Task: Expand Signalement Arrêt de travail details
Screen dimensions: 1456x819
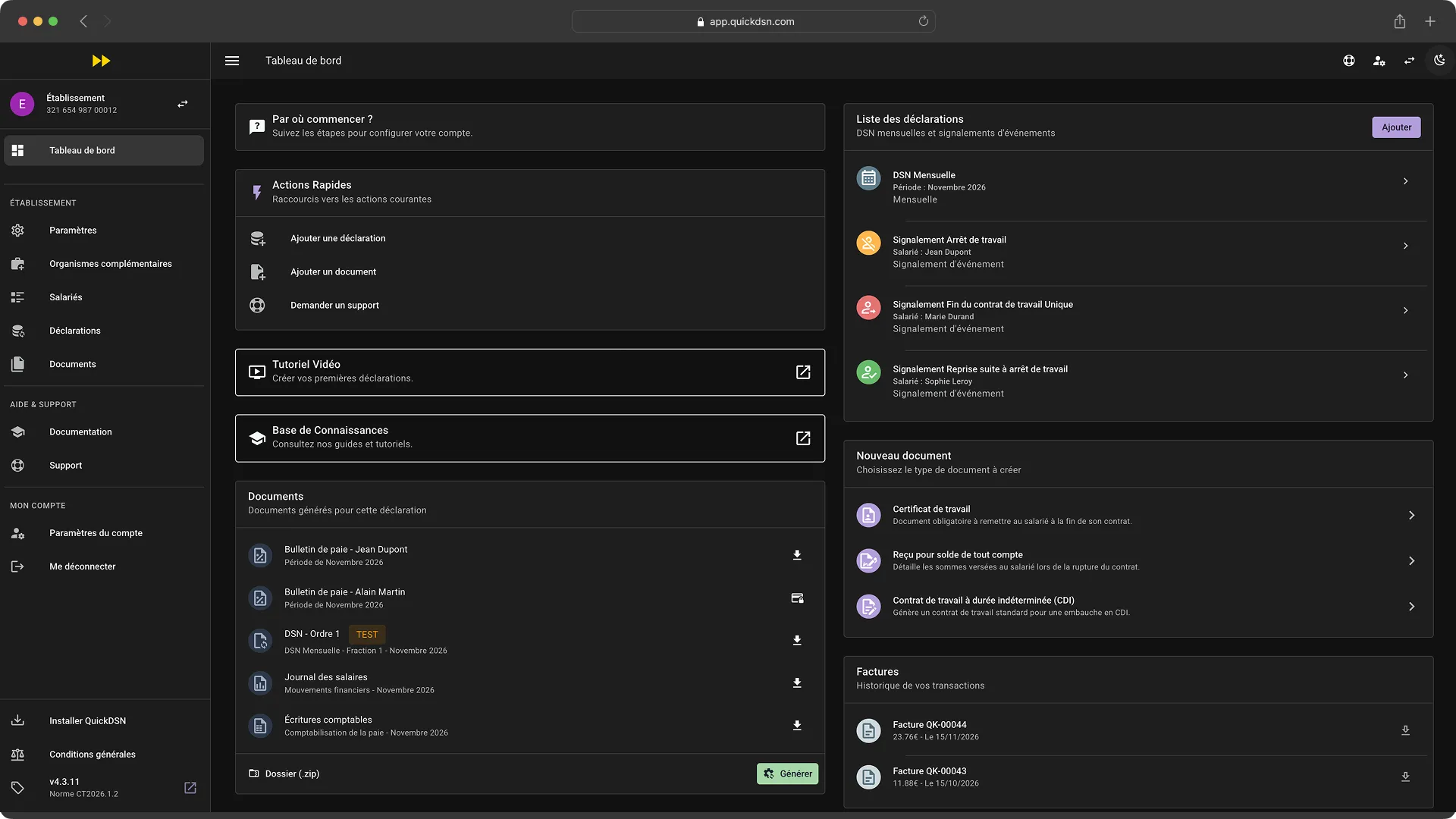Action: click(1406, 246)
